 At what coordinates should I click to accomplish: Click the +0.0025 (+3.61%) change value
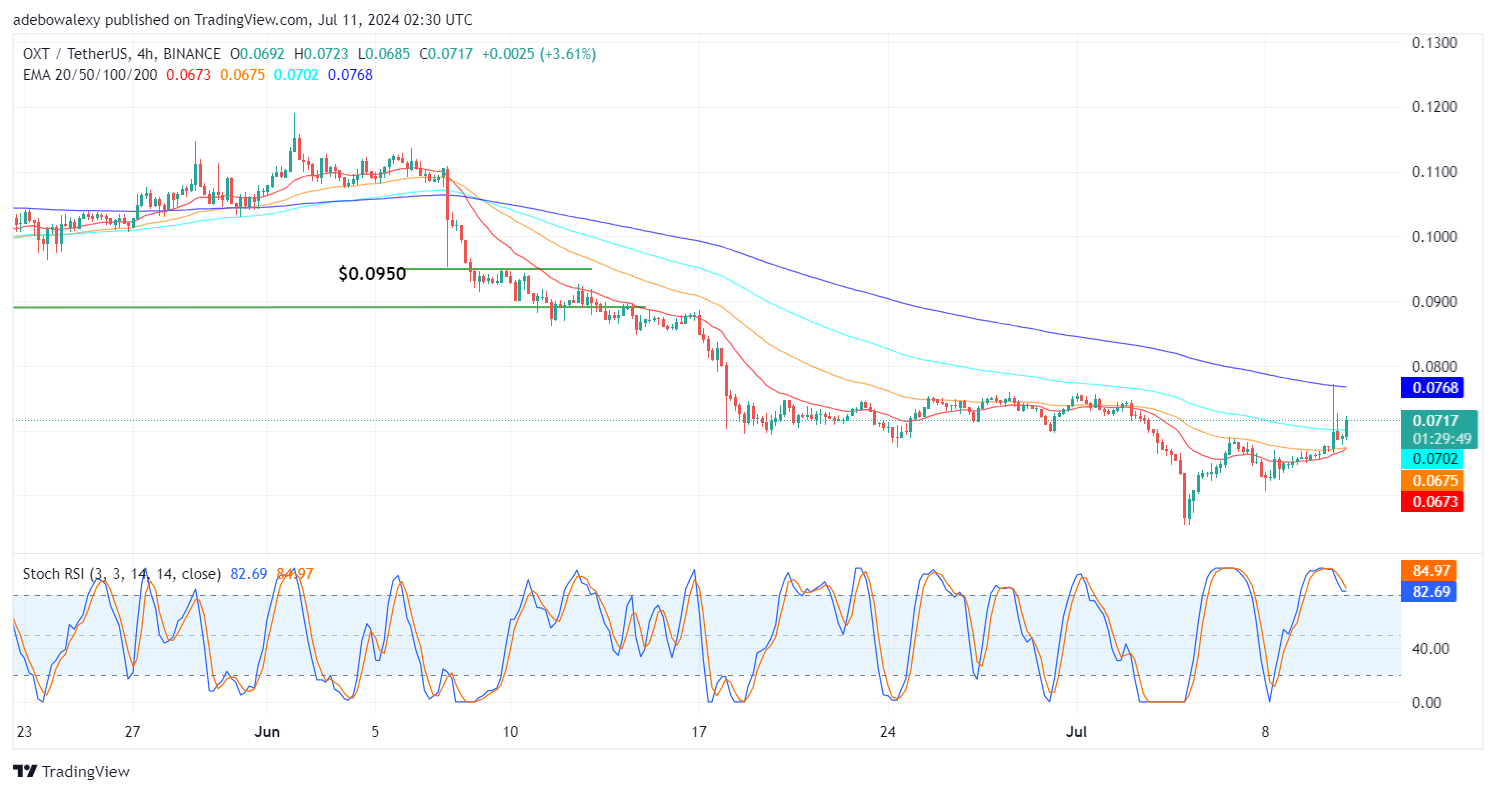click(538, 54)
